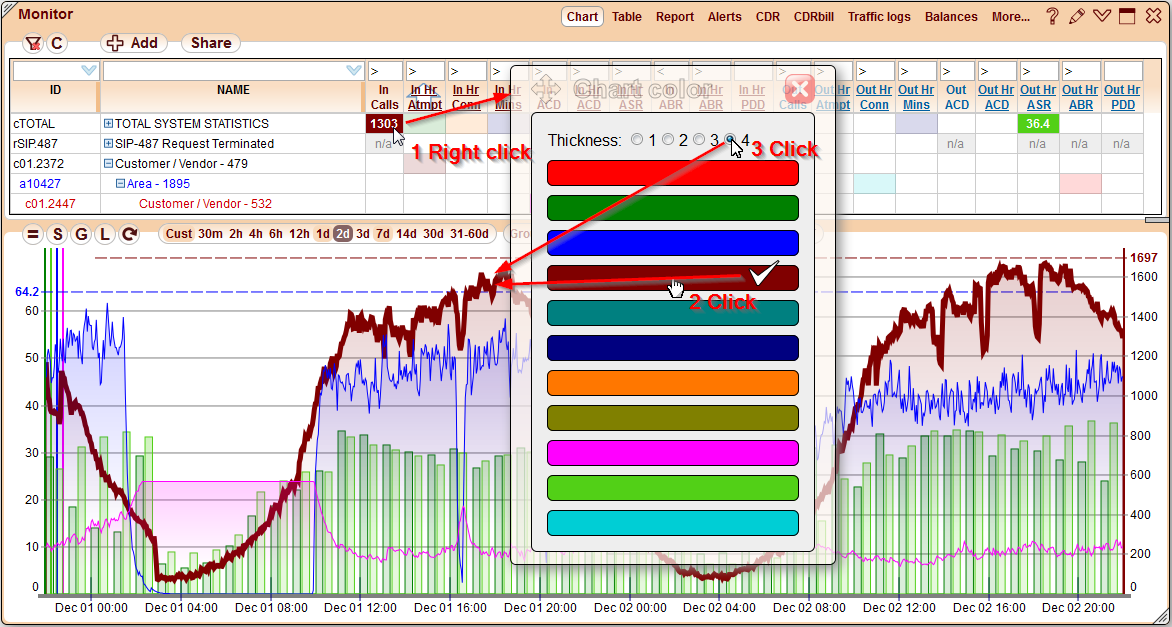Click the Share button
Screen dimensions: 1172x627
tap(210, 44)
